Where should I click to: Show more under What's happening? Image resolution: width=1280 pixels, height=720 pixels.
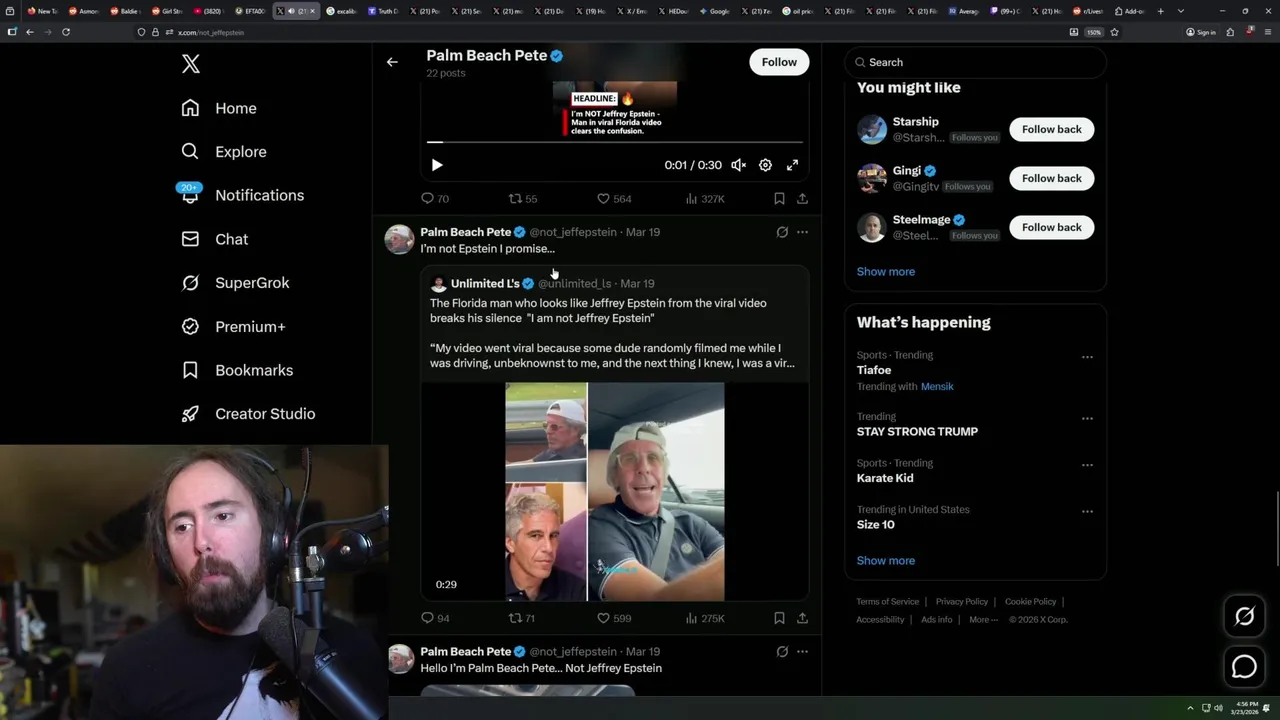point(886,561)
